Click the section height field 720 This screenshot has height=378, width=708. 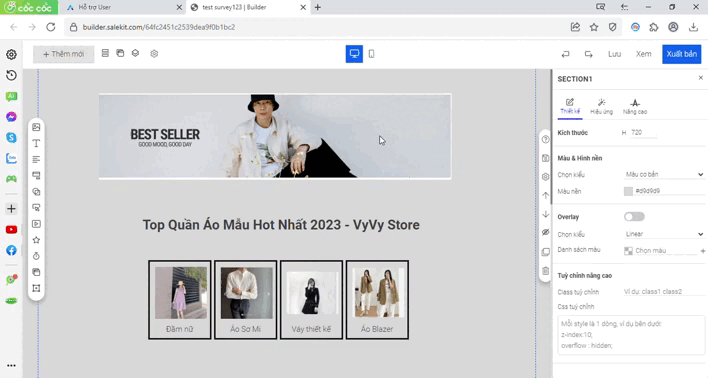[643, 132]
